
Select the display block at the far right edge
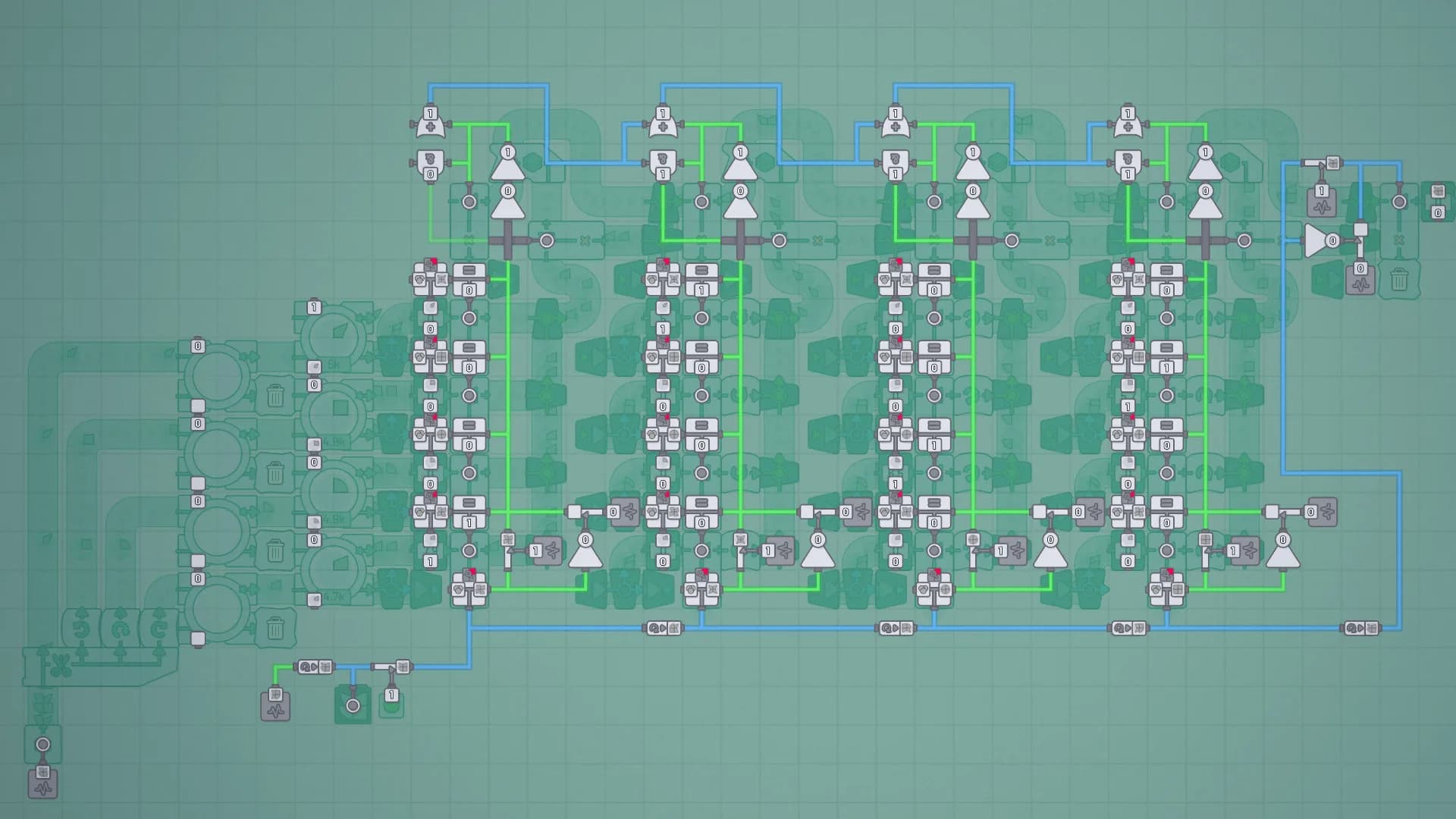click(x=1437, y=201)
